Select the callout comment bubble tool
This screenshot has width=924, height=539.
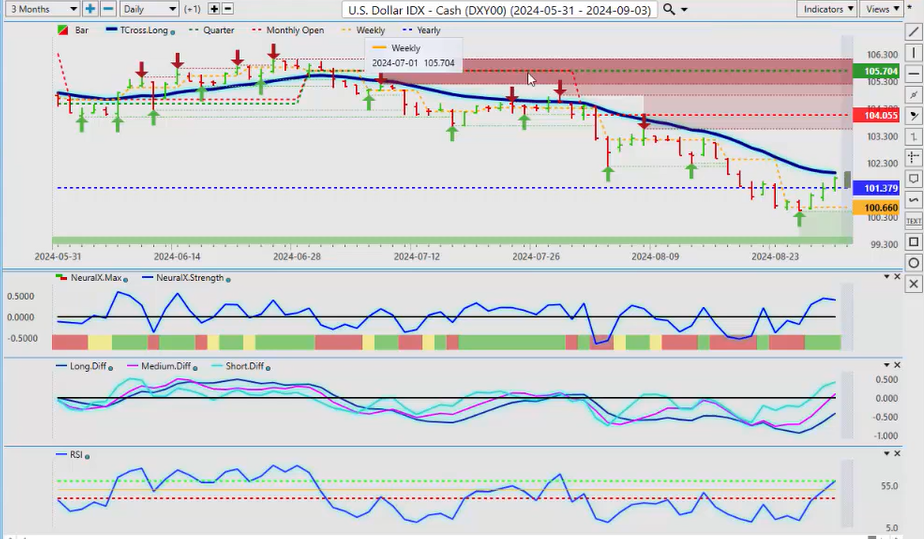(x=913, y=179)
